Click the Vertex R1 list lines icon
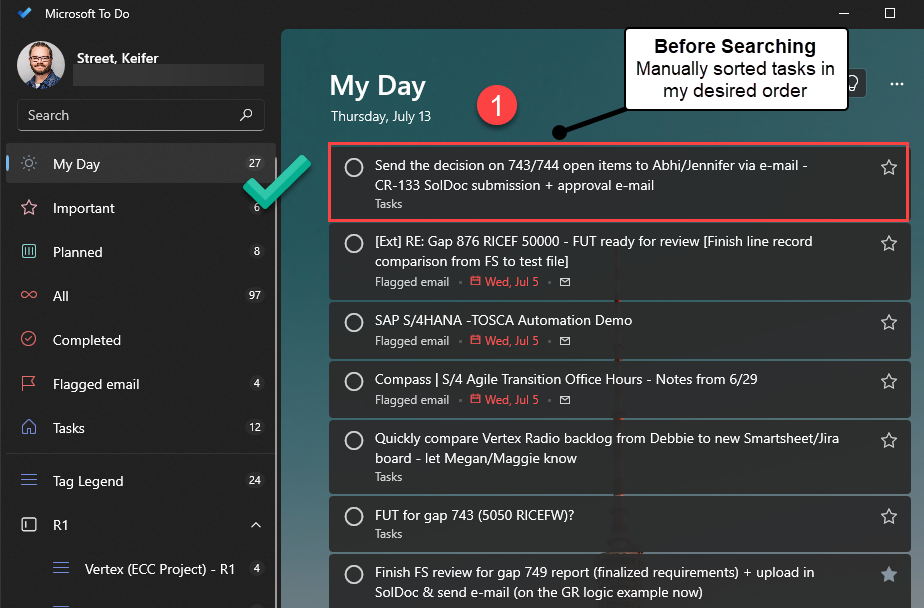 click(x=61, y=568)
